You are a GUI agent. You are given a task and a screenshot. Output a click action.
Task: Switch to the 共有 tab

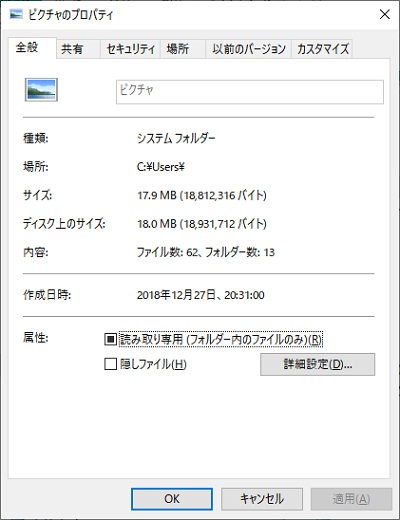[x=78, y=49]
